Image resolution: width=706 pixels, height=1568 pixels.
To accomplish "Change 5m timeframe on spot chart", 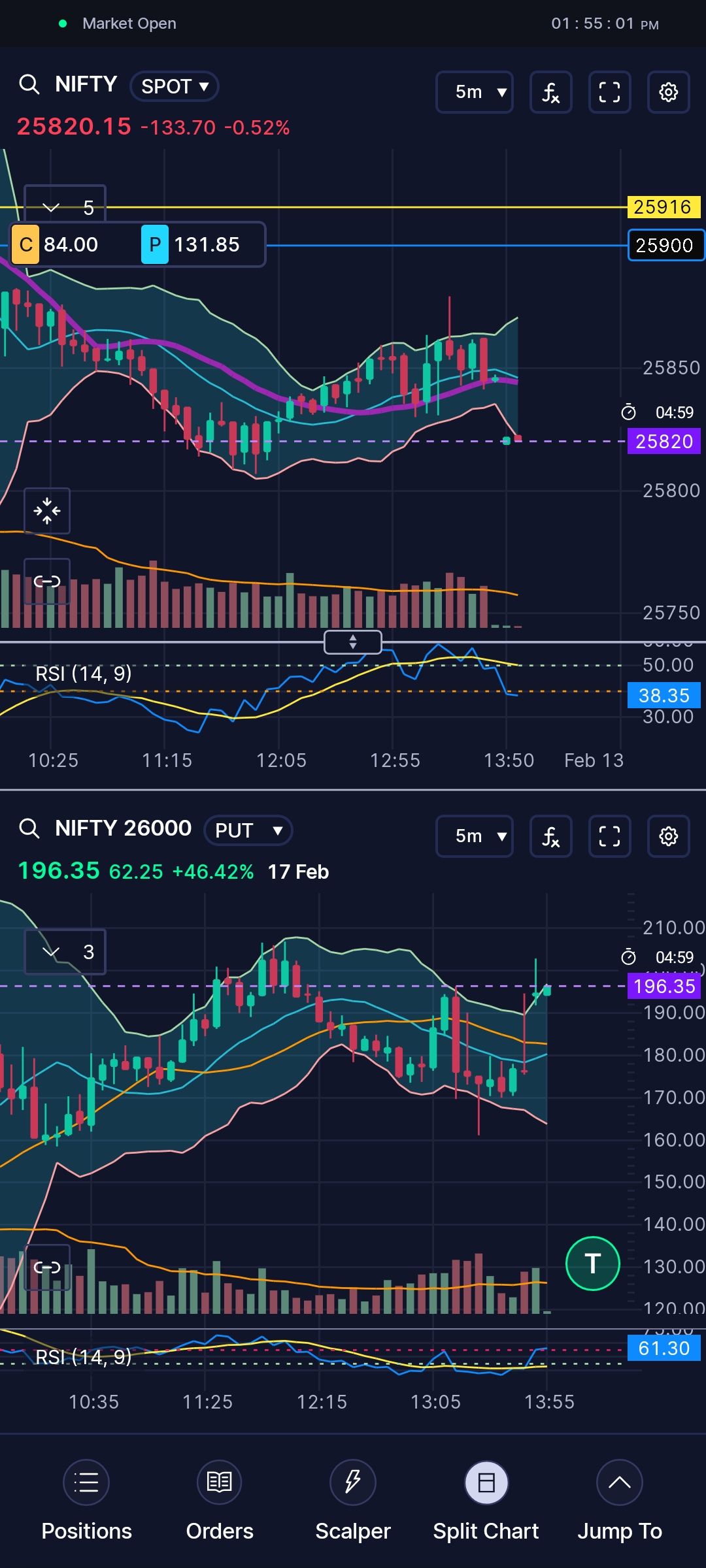I will pos(475,92).
